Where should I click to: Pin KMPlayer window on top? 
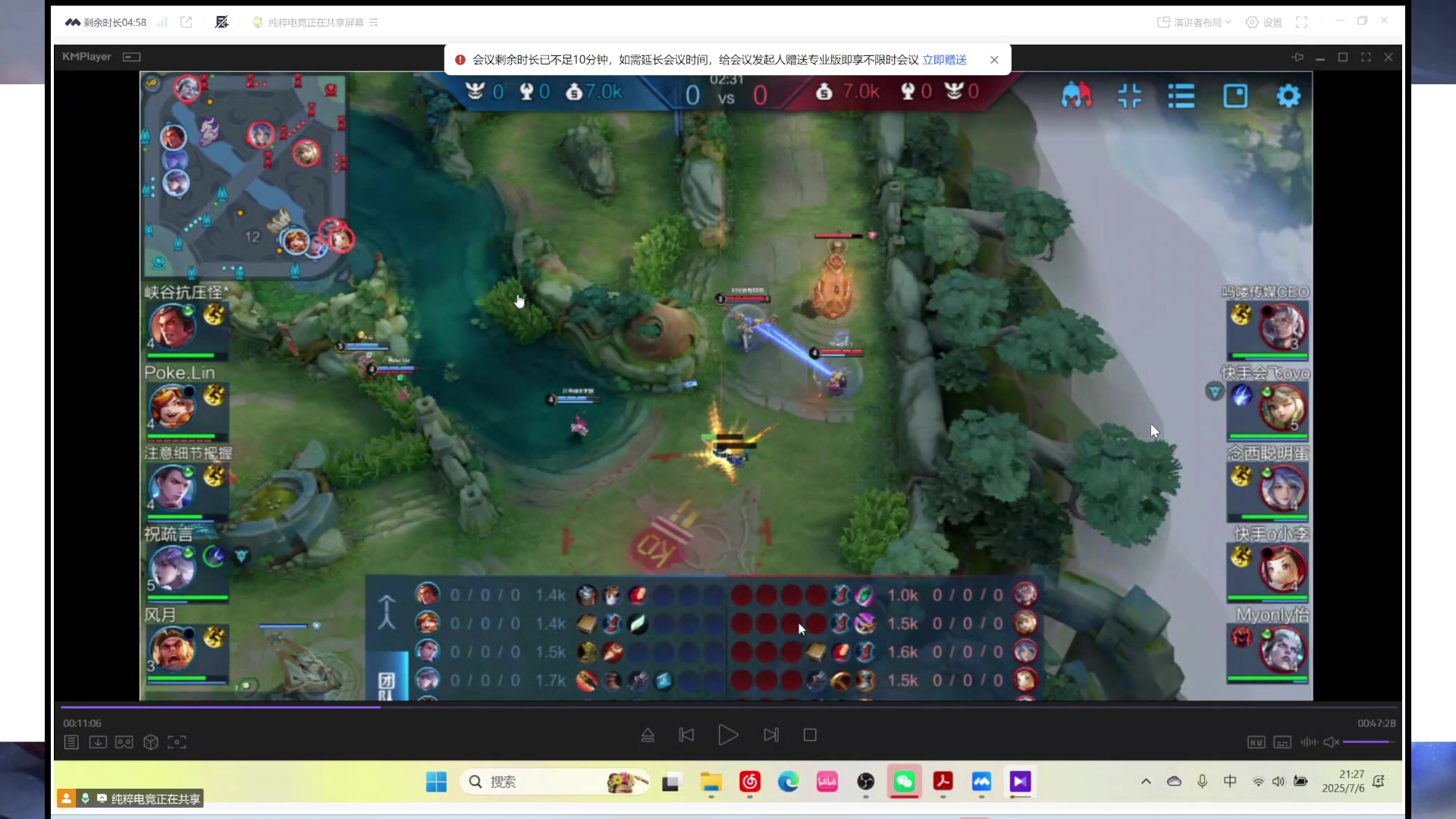[x=1298, y=57]
